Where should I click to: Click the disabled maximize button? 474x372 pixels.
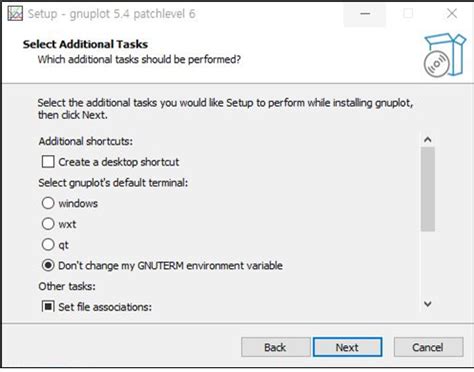(408, 14)
